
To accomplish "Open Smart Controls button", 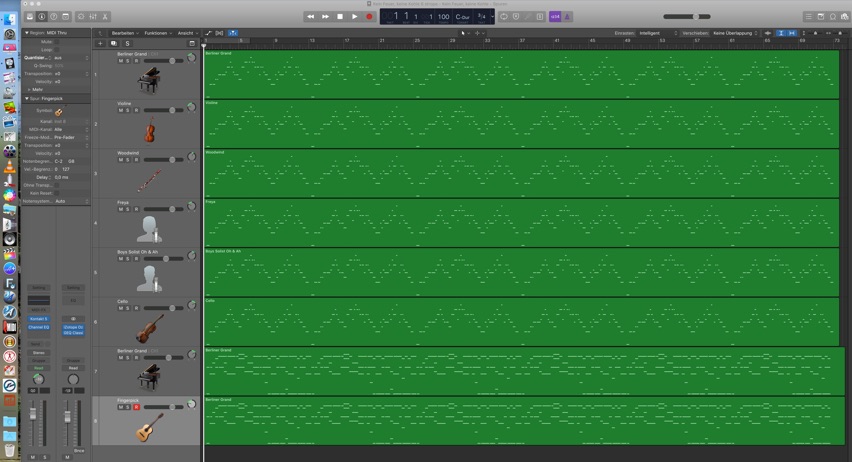I will click(81, 17).
